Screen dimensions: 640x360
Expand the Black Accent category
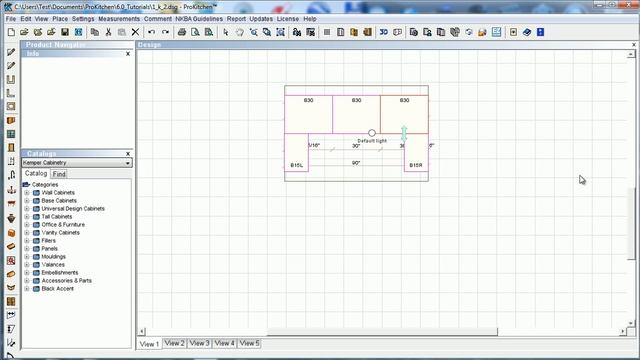[x=27, y=289]
